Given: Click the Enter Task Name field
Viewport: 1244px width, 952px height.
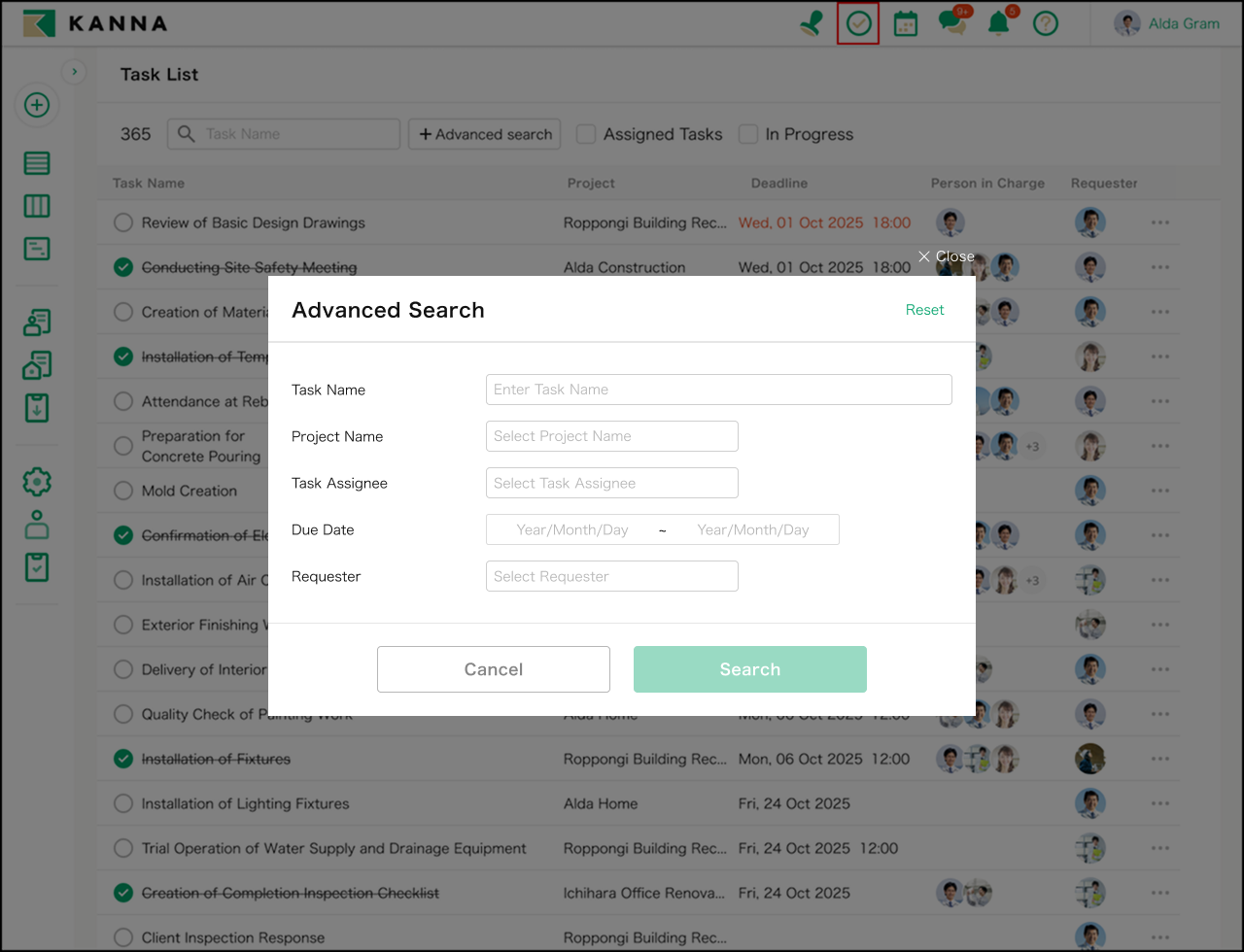Looking at the screenshot, I should (718, 390).
